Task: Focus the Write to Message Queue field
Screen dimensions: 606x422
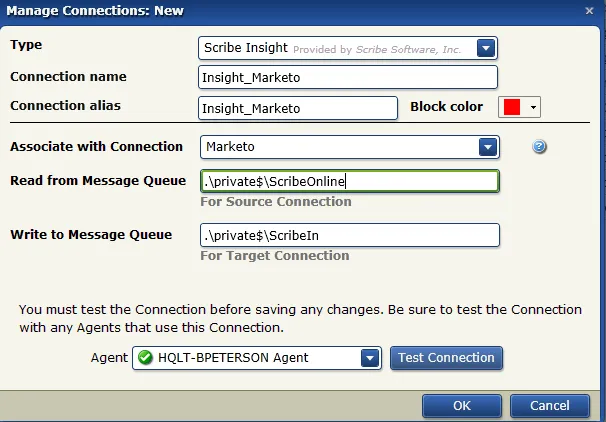Action: 350,235
